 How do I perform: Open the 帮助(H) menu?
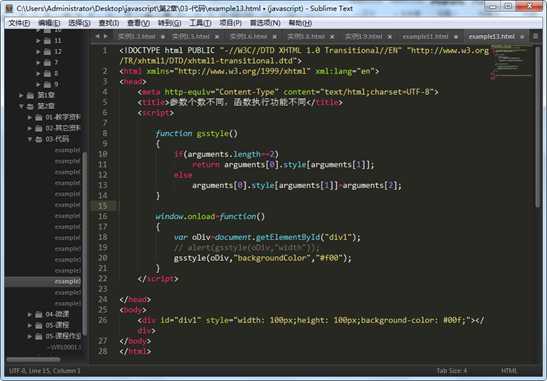[300, 23]
